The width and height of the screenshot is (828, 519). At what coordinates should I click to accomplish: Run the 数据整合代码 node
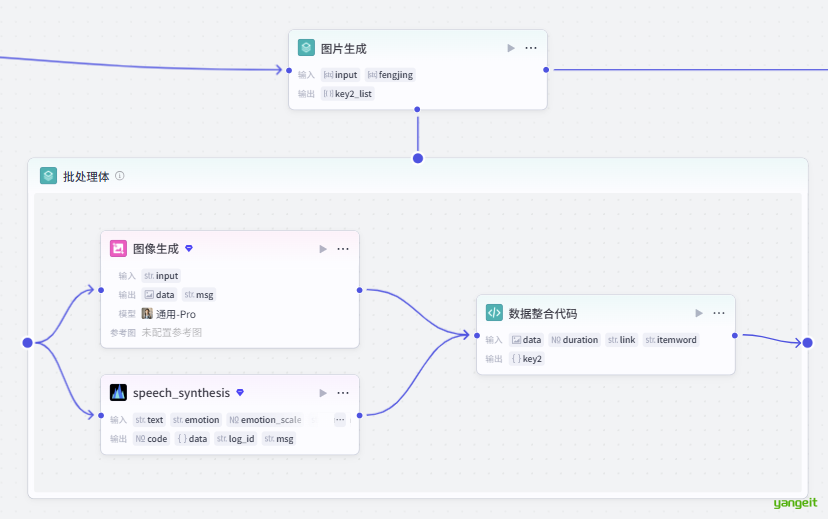pyautogui.click(x=698, y=313)
